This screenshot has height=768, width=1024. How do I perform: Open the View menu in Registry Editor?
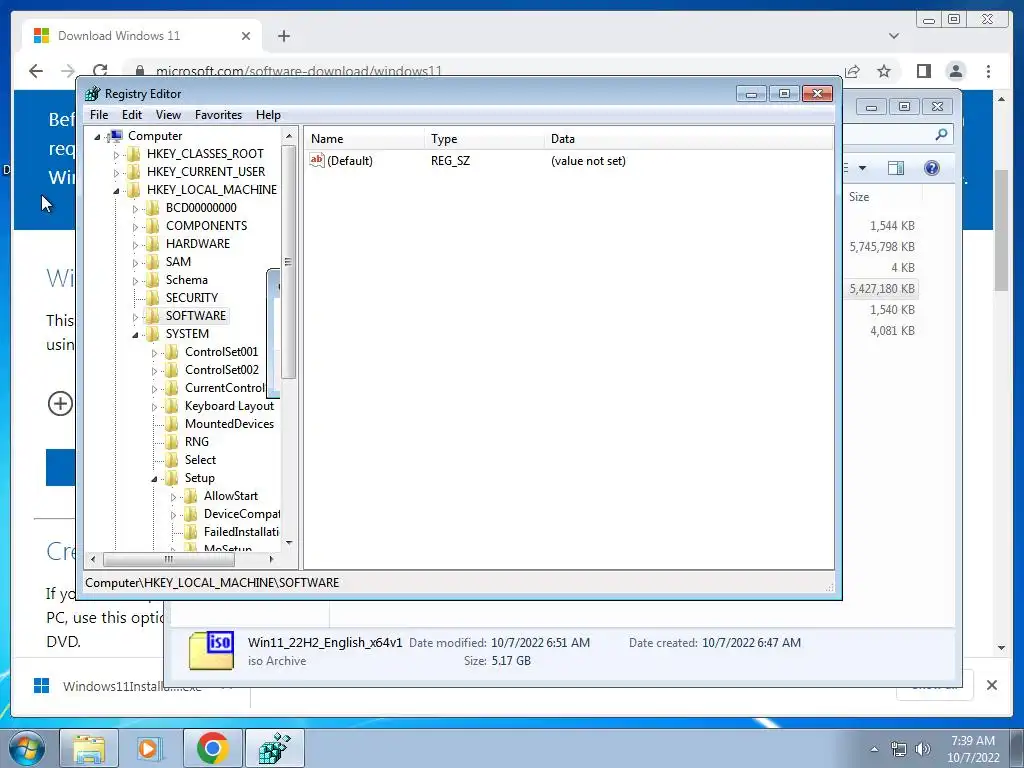pyautogui.click(x=168, y=115)
